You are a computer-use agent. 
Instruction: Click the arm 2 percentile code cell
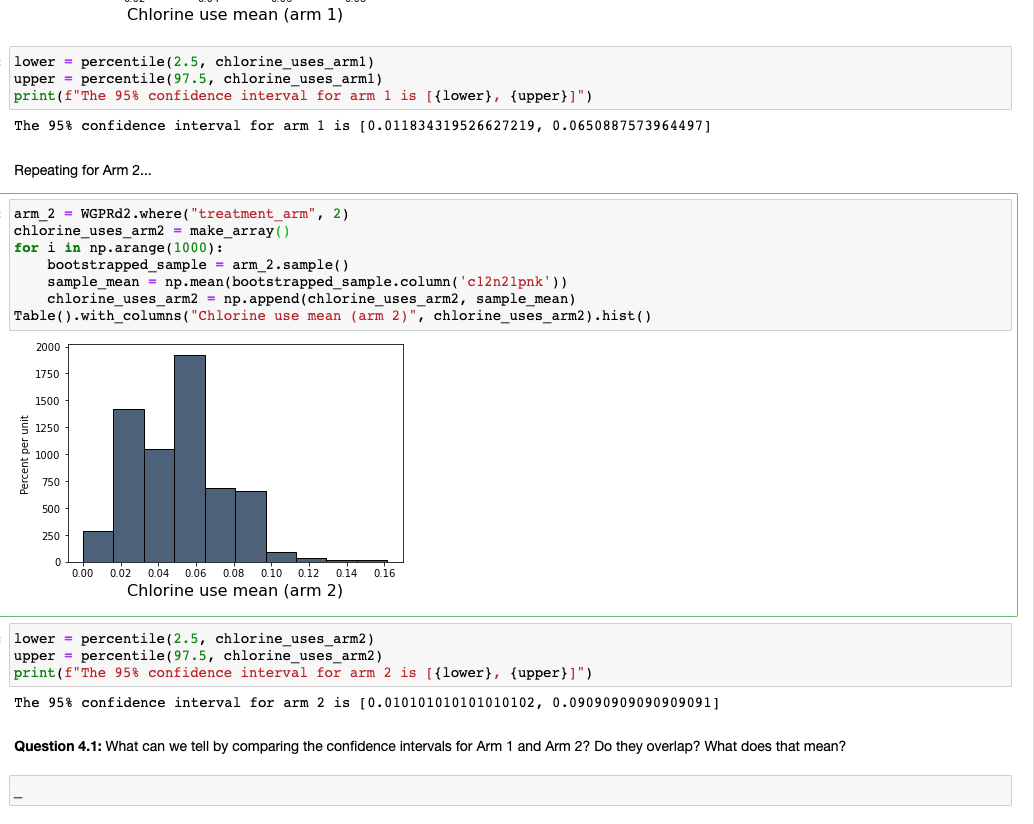510,655
